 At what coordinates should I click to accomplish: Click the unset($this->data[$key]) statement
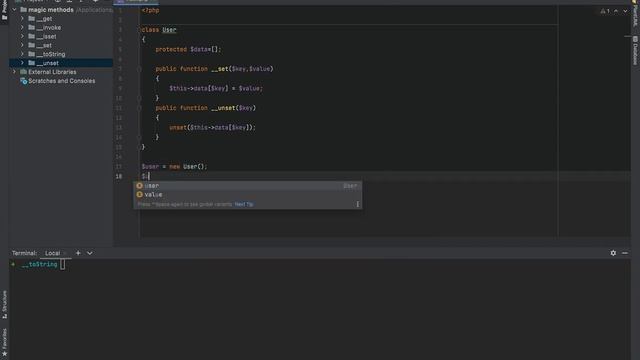[213, 128]
